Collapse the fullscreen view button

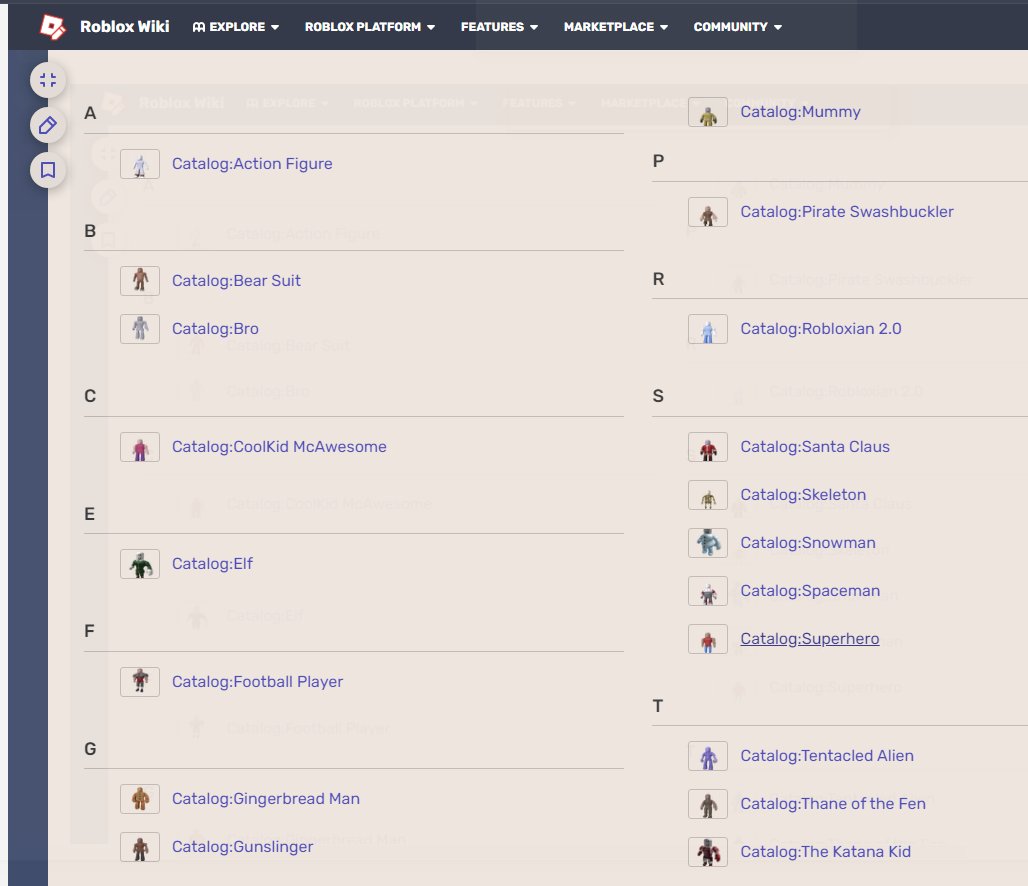point(48,80)
